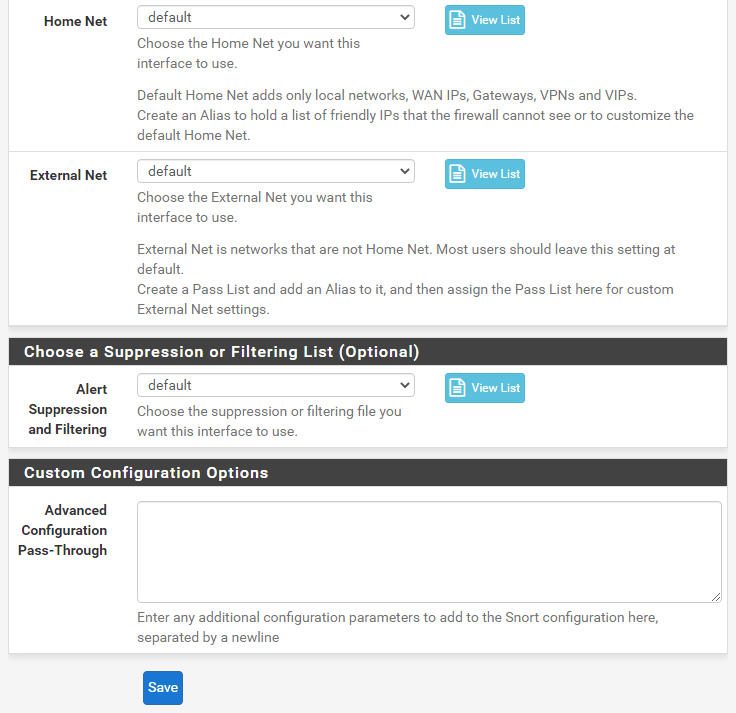The image size is (736, 713).
Task: Expand the External Net selection list
Action: [x=275, y=171]
